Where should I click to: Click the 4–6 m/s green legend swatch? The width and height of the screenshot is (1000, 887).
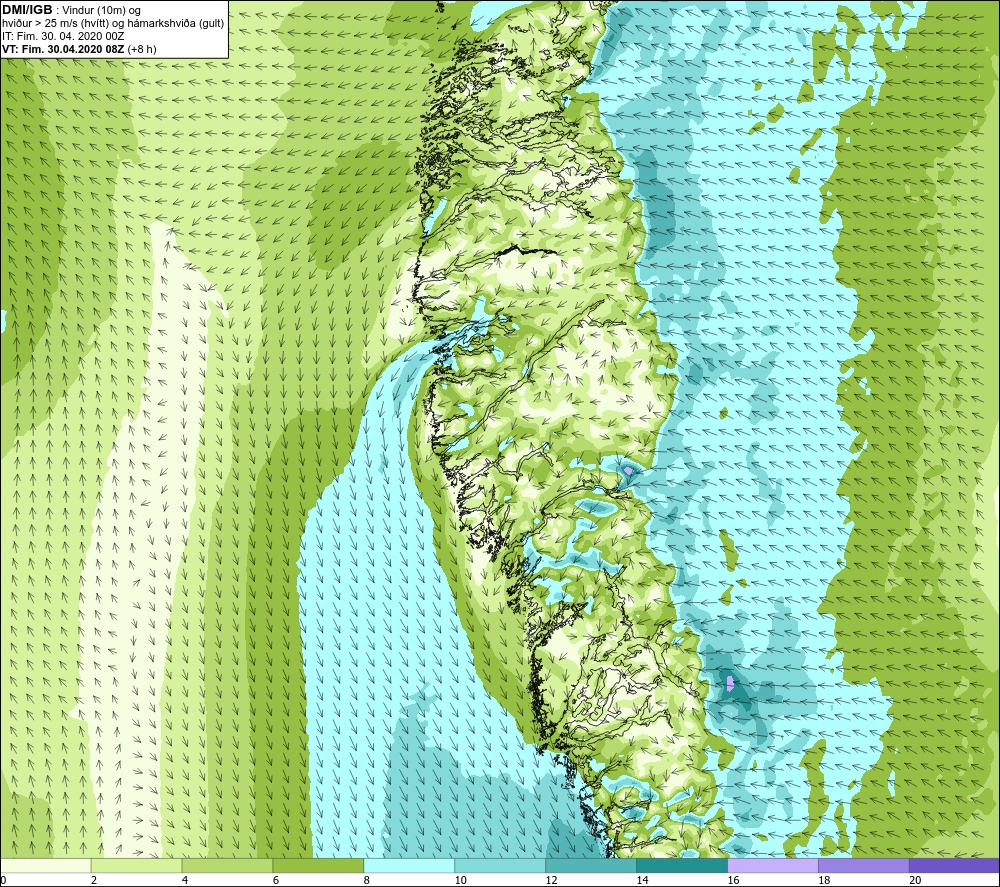[227, 865]
